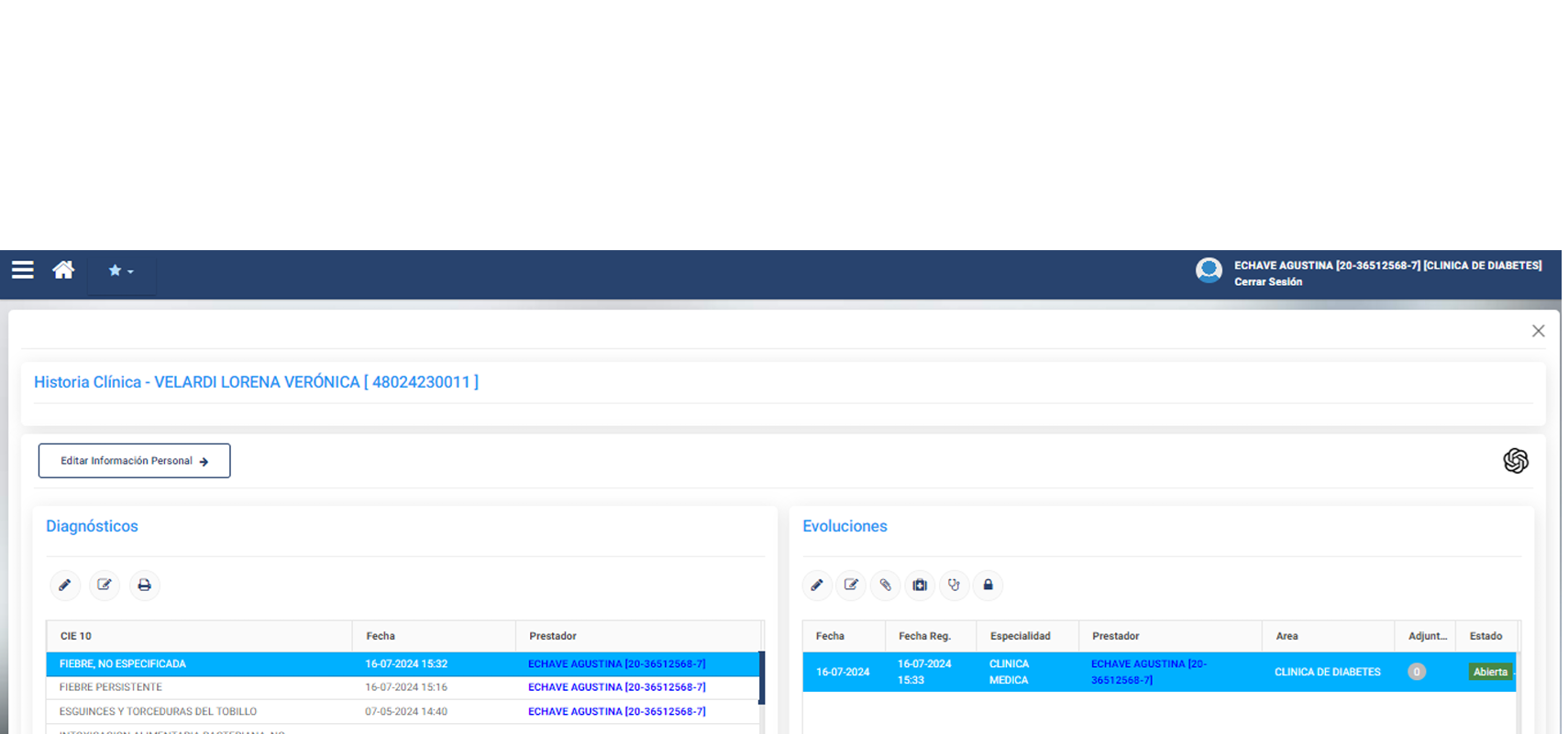Click Cerrar Sesión to log out
Screen dimensions: 1568x734
[1267, 282]
